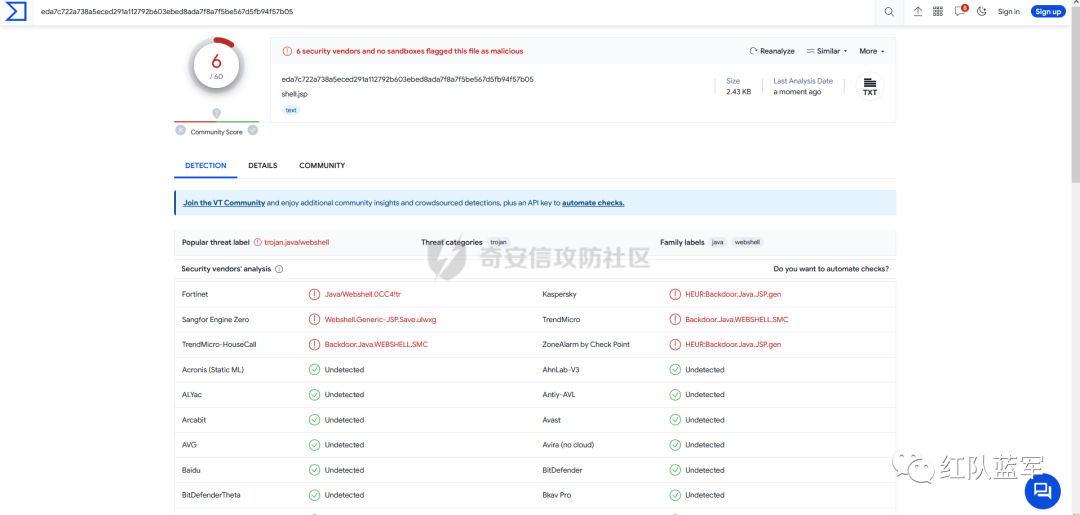Click the ALYac undetected check icon
Screen dimensions: 1080x515
(x=314, y=395)
